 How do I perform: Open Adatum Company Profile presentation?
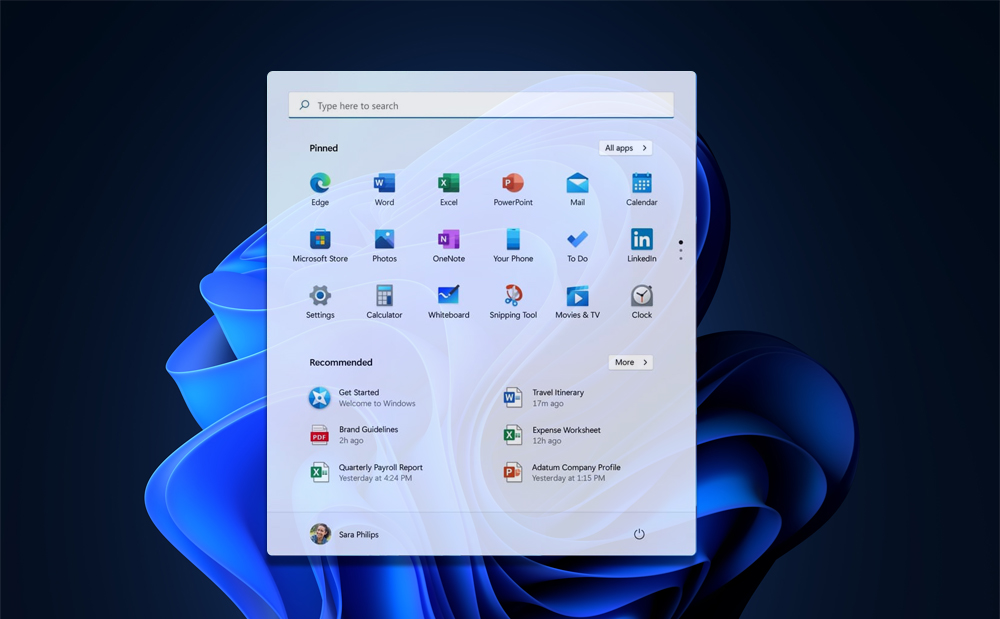pyautogui.click(x=561, y=472)
